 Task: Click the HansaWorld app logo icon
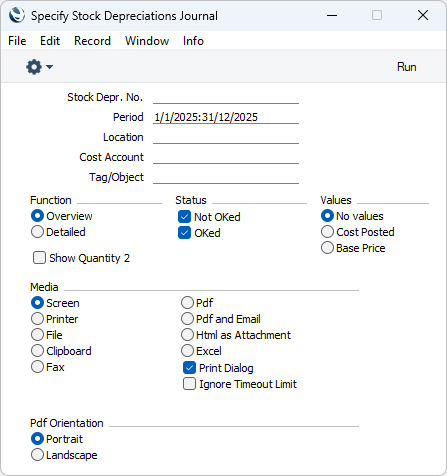pyautogui.click(x=17, y=15)
